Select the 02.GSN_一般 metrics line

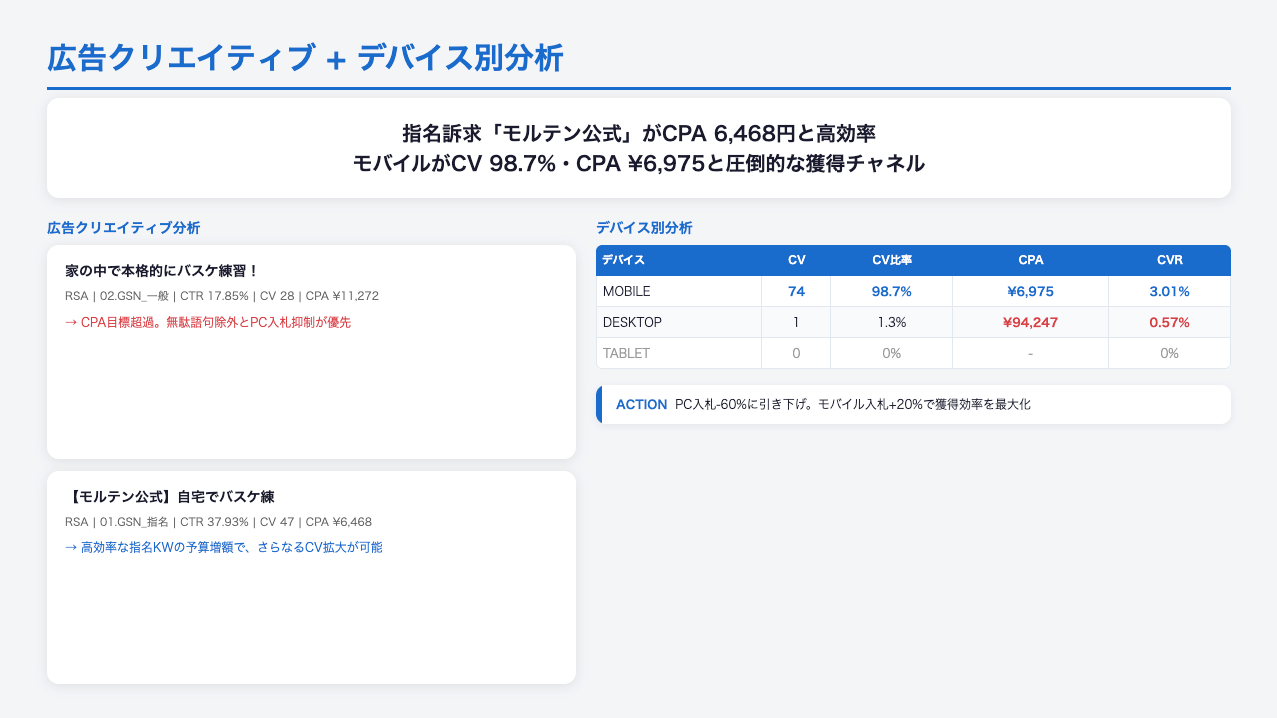pyautogui.click(x=221, y=296)
